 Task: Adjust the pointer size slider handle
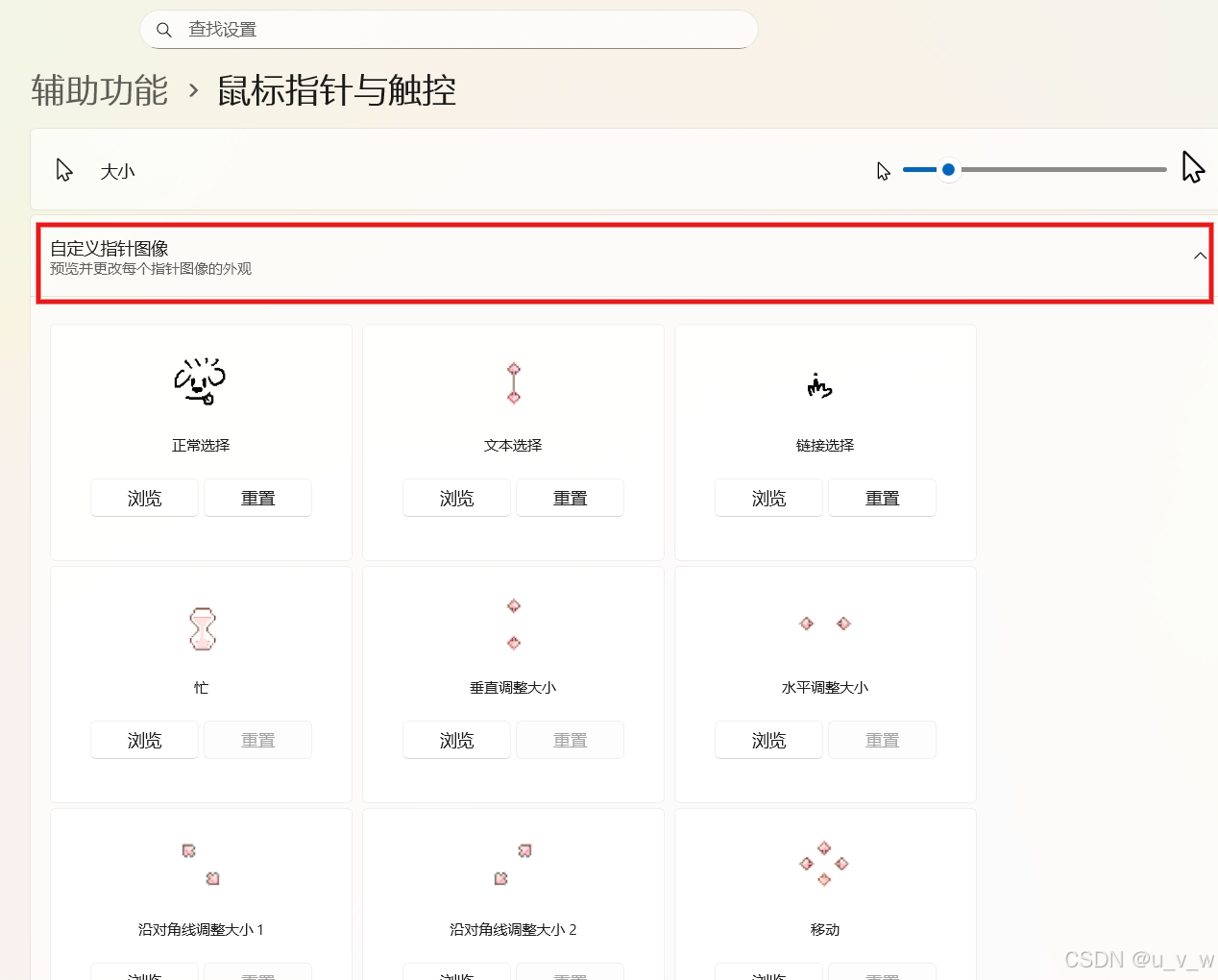(948, 169)
